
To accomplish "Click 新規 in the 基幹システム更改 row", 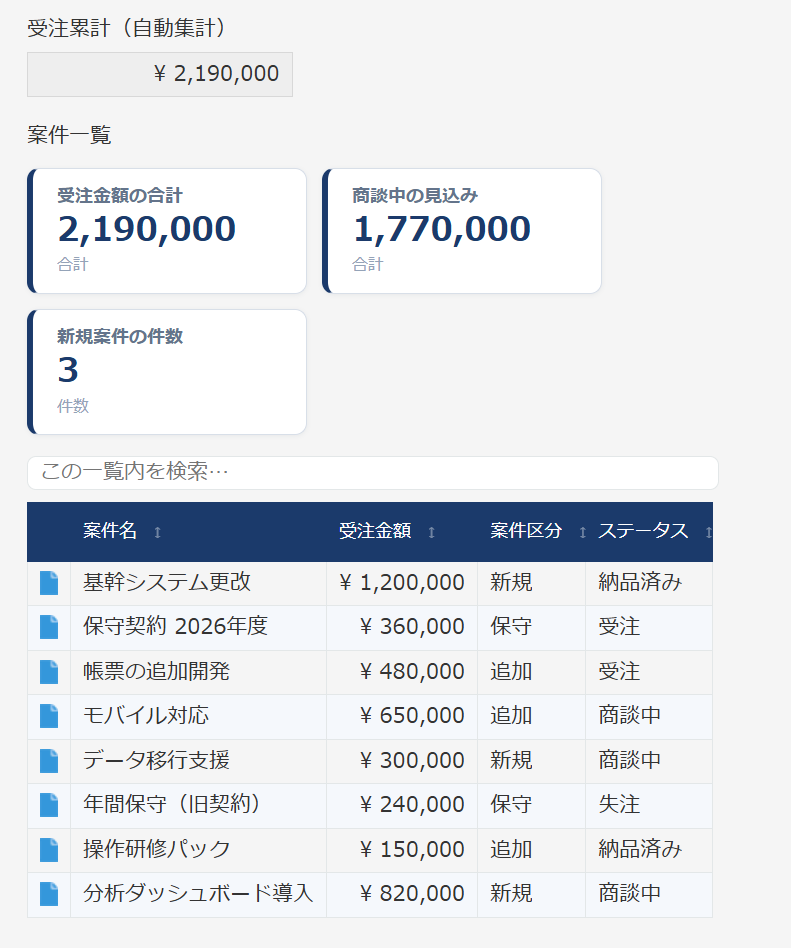I will [511, 582].
